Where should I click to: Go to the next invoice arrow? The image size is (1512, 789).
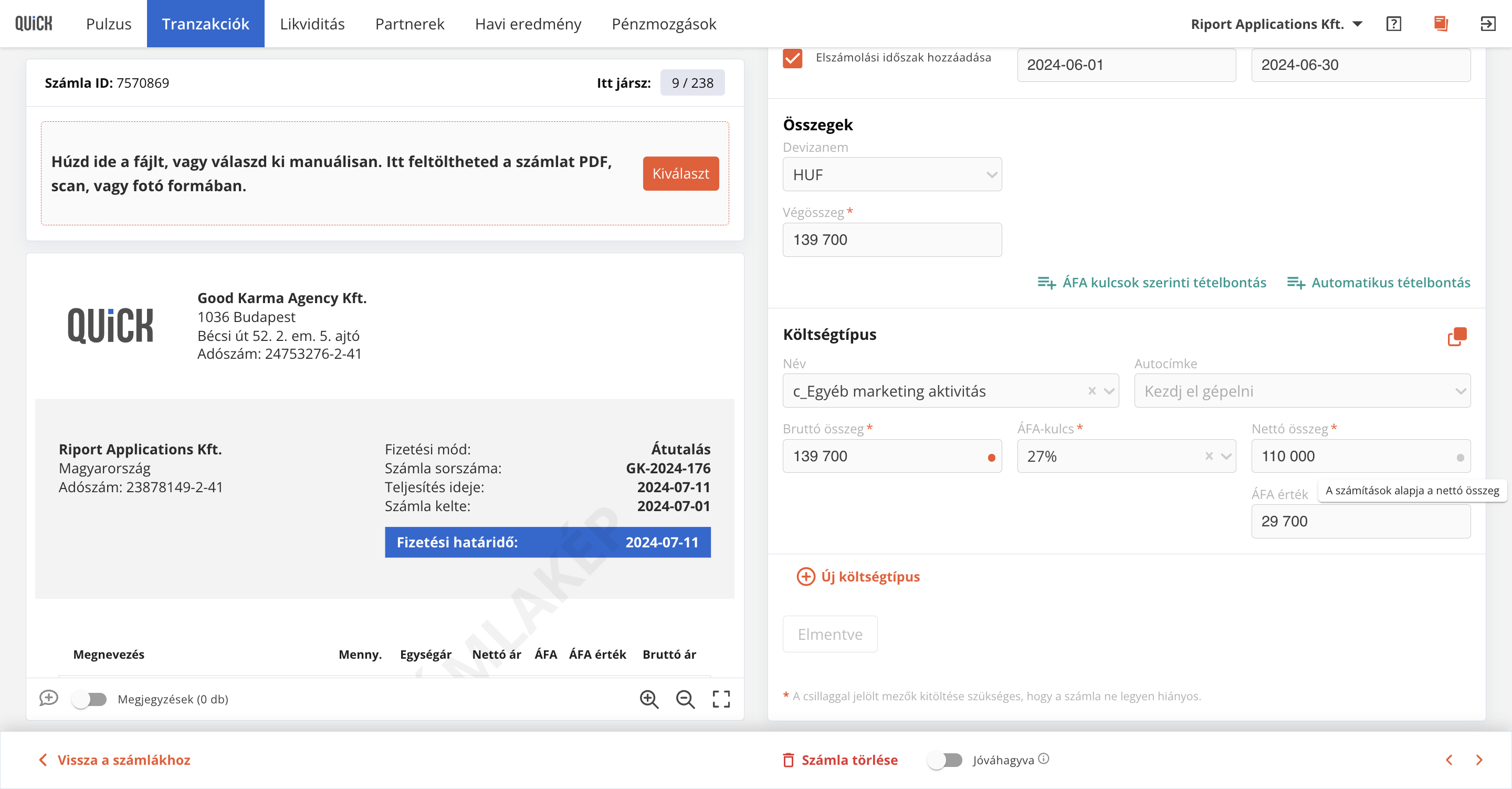coord(1480,760)
